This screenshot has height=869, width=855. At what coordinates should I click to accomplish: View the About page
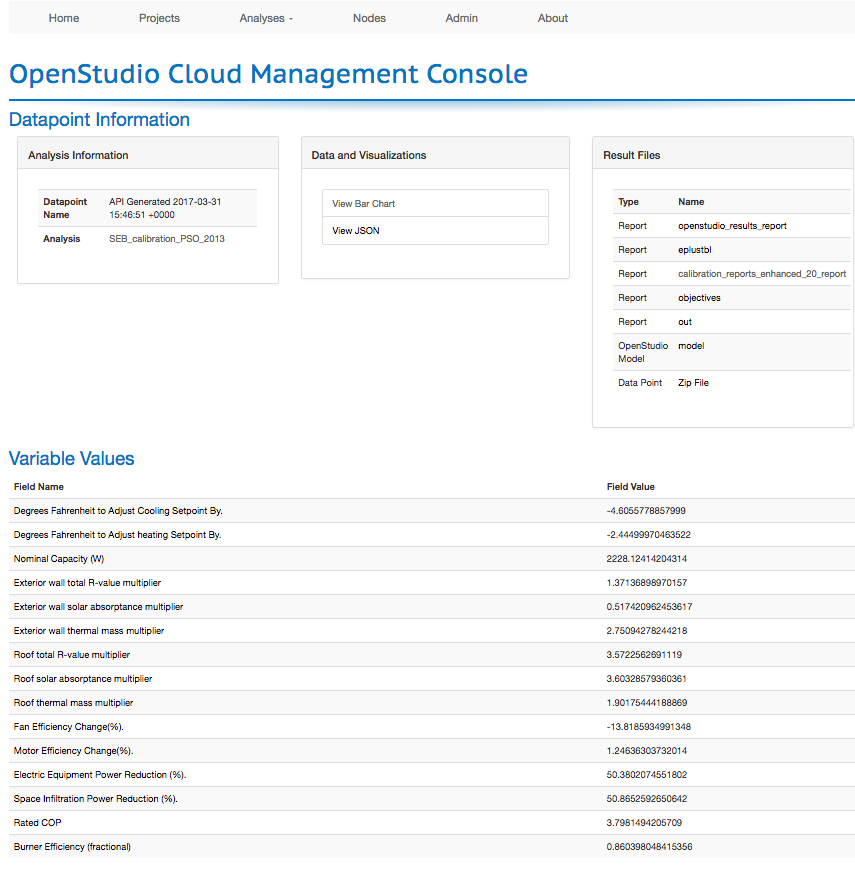[x=552, y=17]
